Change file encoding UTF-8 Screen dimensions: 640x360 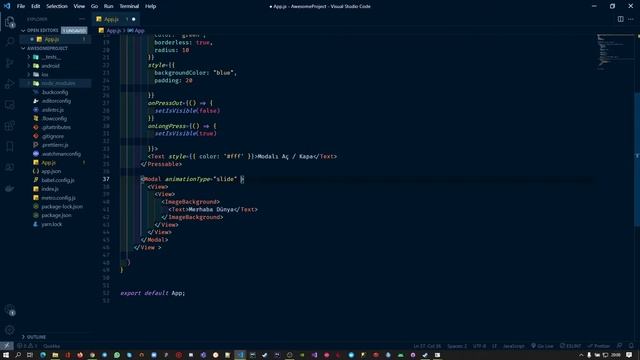479,346
